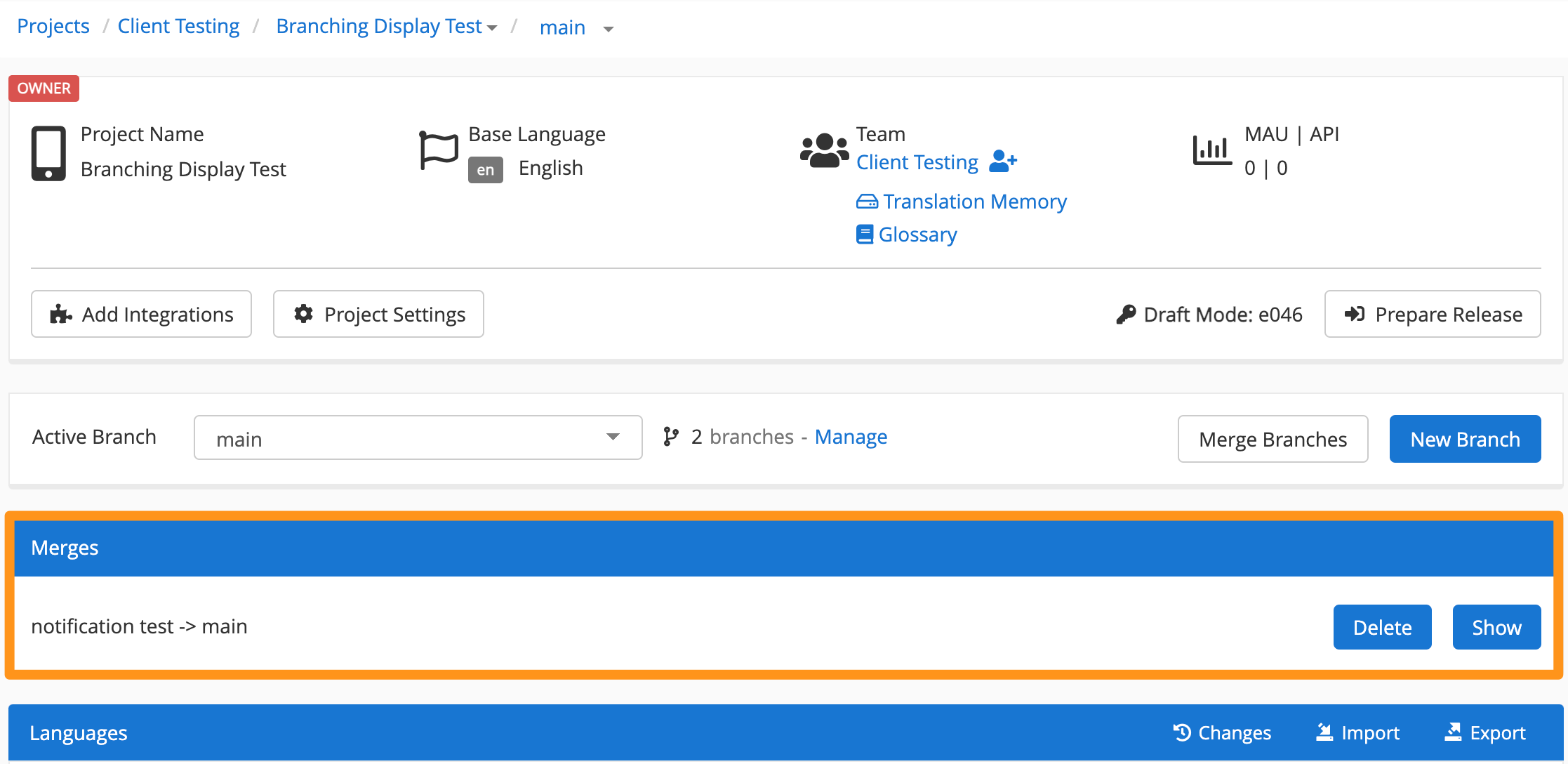Click Merge Branches
Screen dimensions: 1568x764
click(1273, 439)
